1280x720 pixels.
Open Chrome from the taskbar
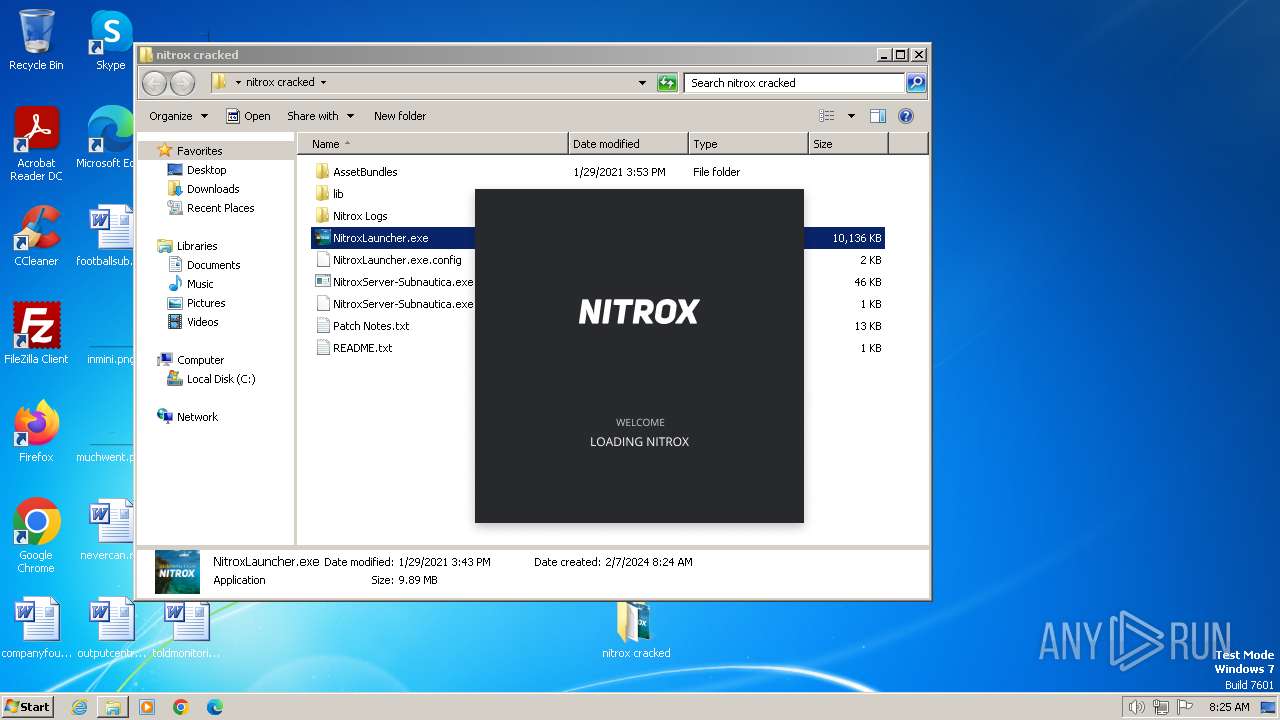pos(181,707)
